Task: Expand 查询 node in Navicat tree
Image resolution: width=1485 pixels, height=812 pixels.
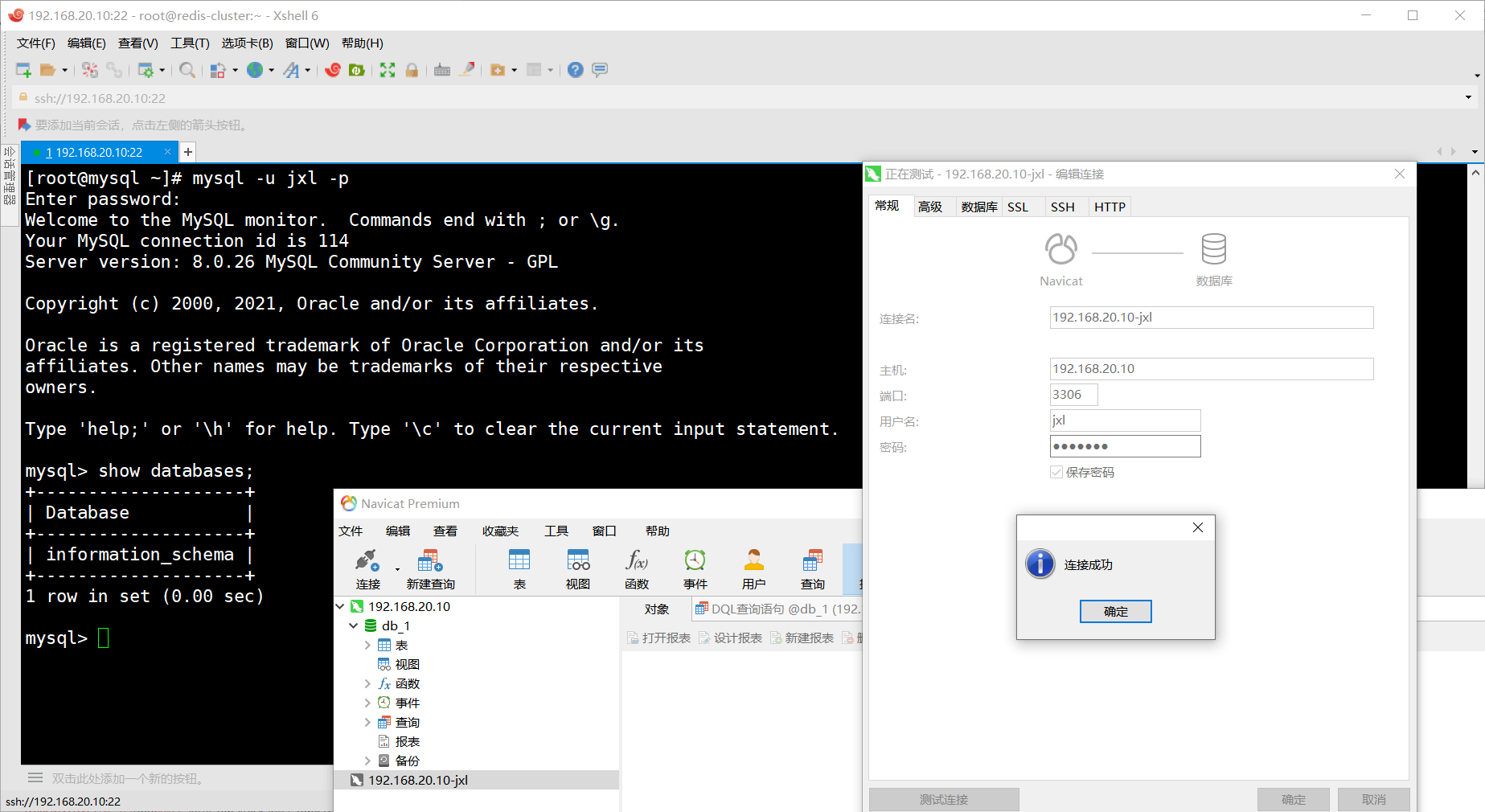Action: tap(367, 722)
